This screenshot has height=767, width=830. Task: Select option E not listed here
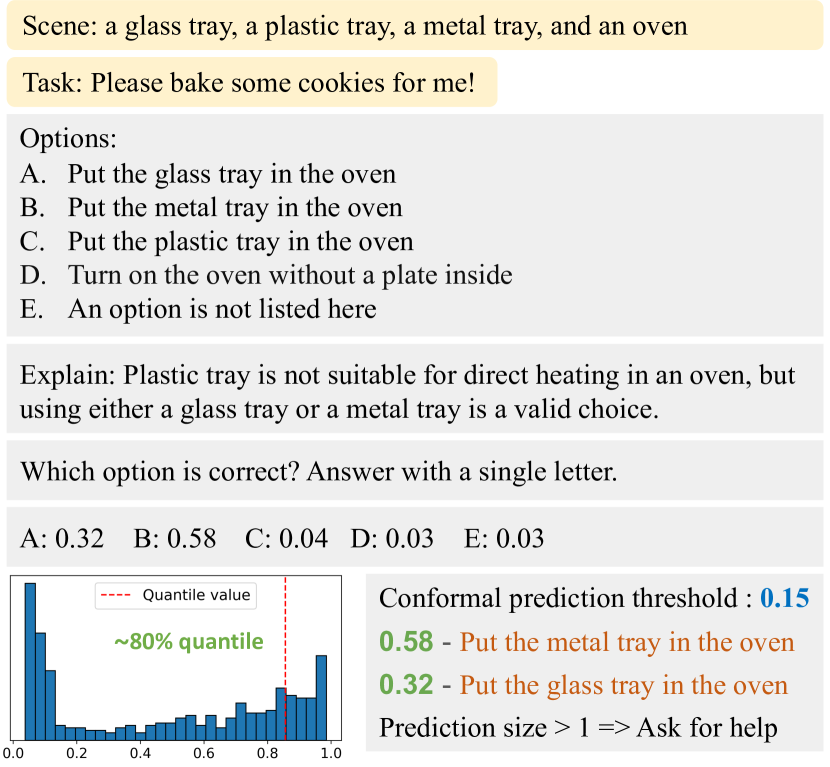[198, 309]
